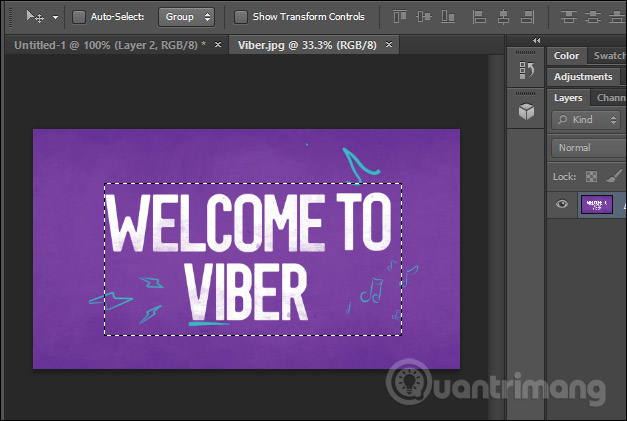Click Align Horizontal Centers icon

pos(503,17)
